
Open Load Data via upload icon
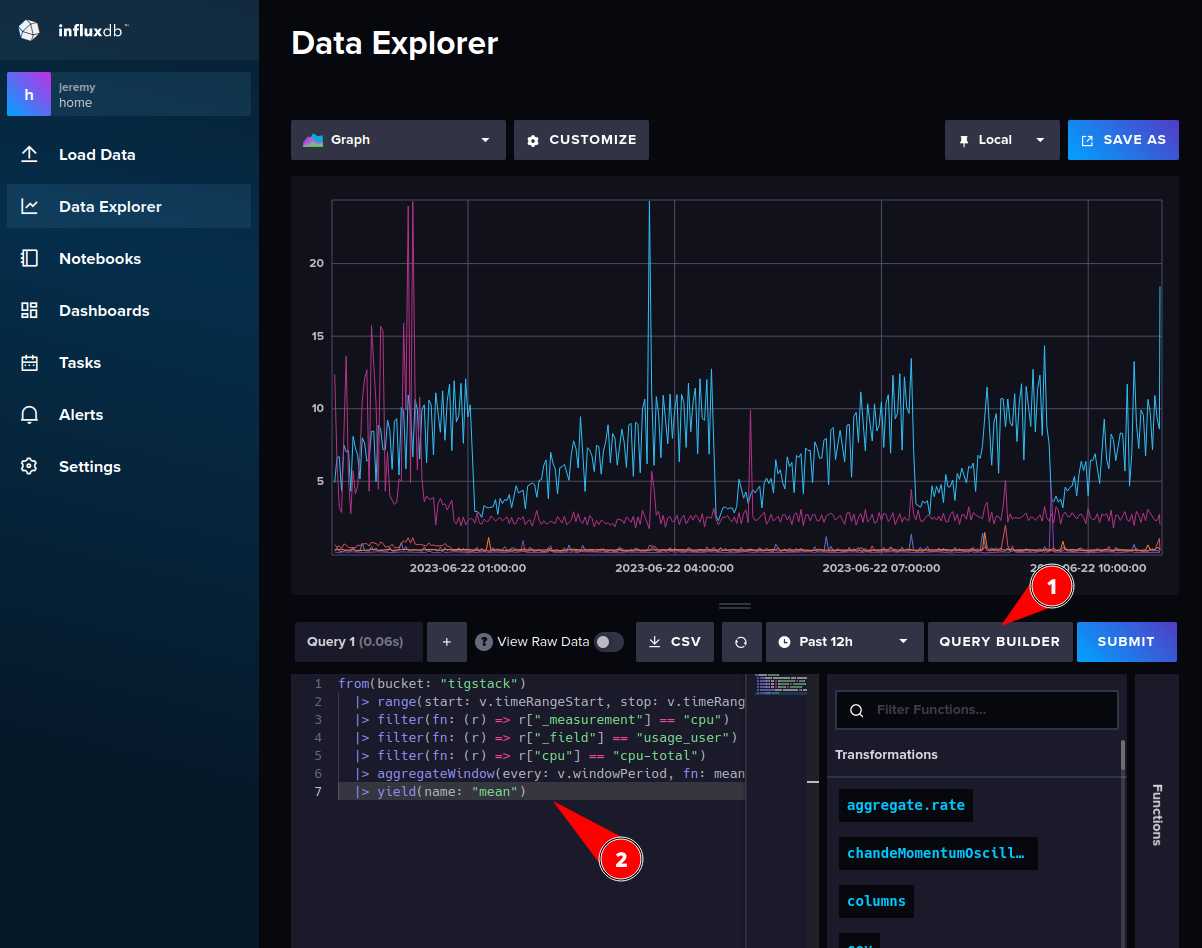coord(28,154)
